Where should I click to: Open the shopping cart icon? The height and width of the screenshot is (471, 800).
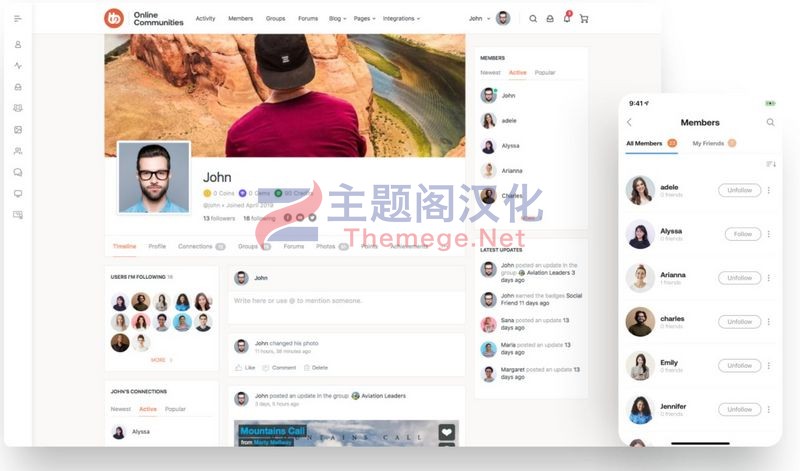(584, 19)
